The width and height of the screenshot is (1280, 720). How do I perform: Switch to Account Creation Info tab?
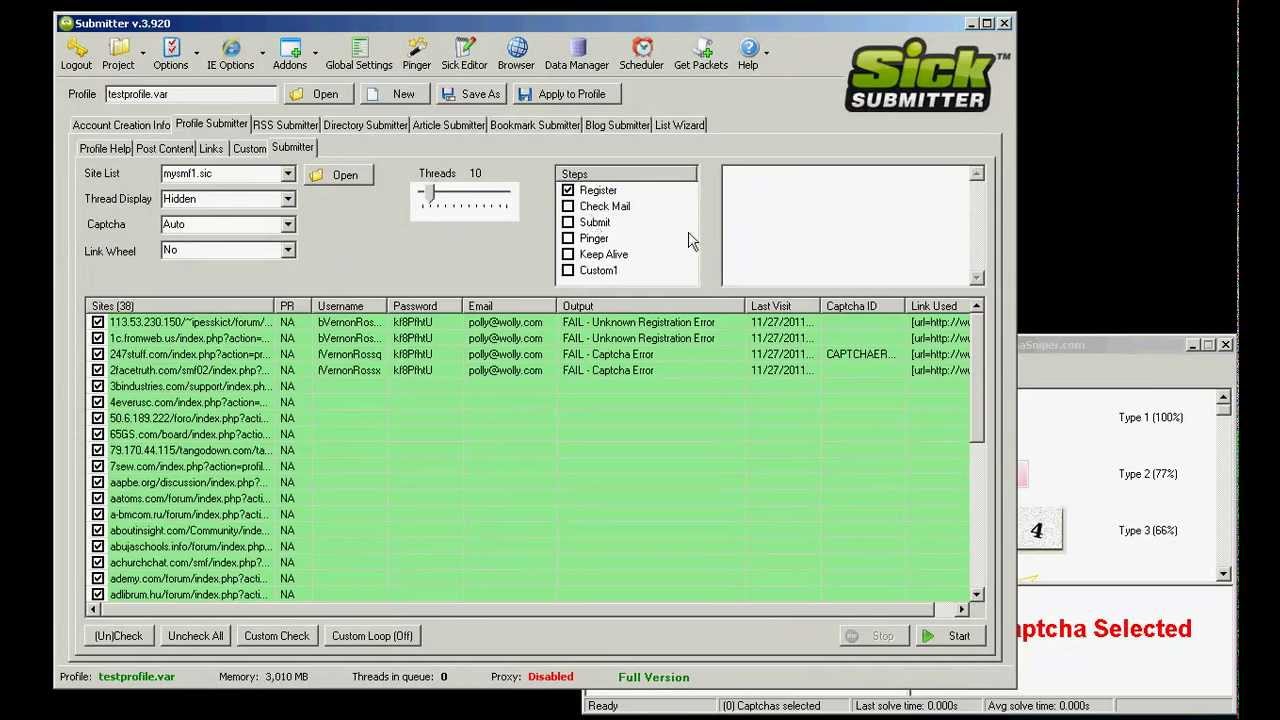point(121,125)
